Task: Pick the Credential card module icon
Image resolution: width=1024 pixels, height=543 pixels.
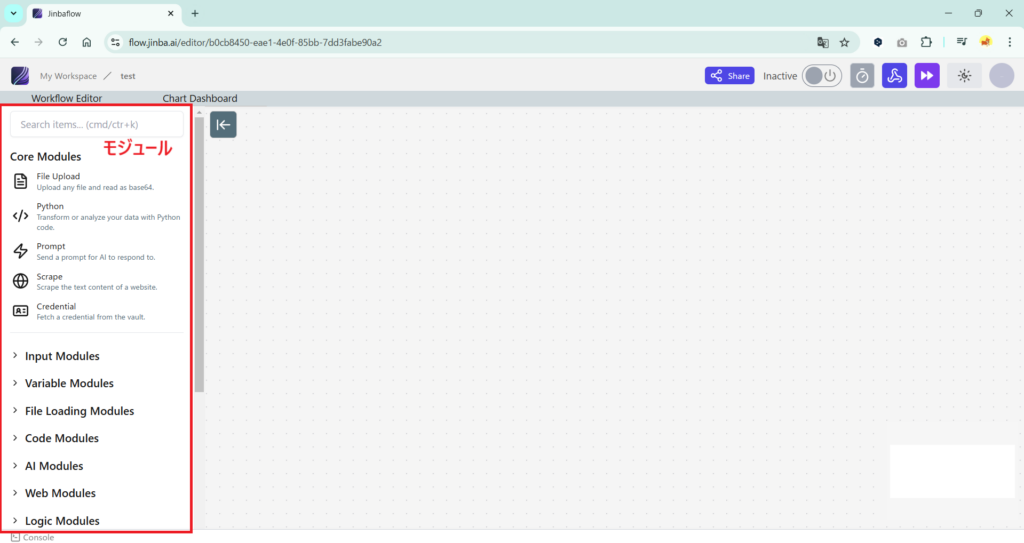Action: (20, 311)
